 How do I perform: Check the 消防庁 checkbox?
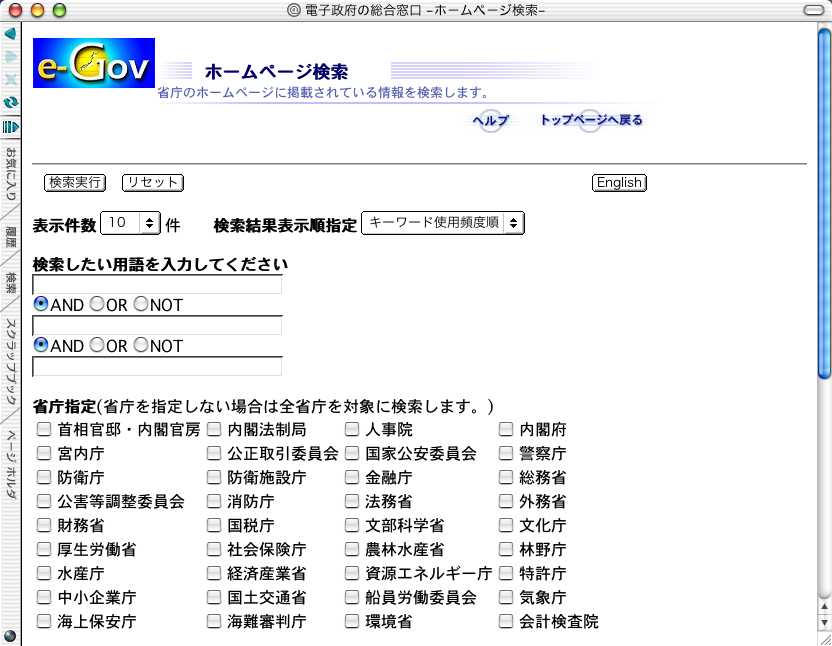tap(214, 501)
